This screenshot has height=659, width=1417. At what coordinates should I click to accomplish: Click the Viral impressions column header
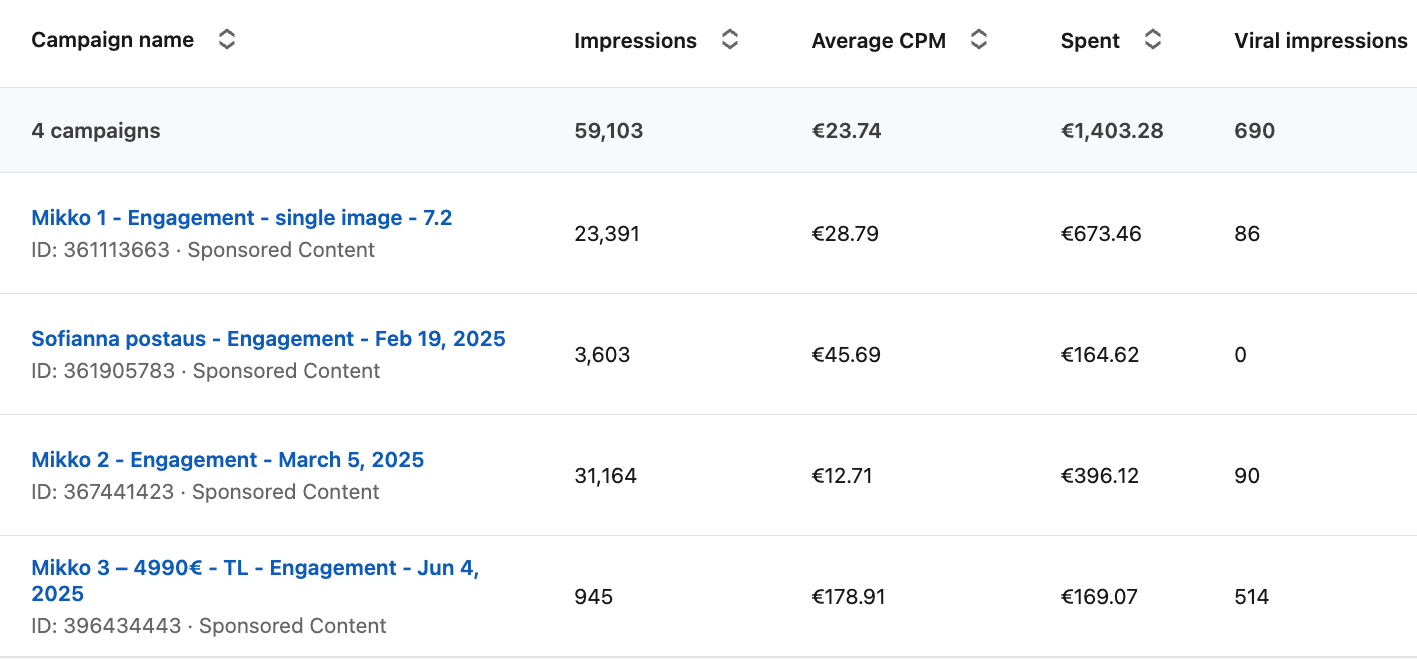(1320, 41)
